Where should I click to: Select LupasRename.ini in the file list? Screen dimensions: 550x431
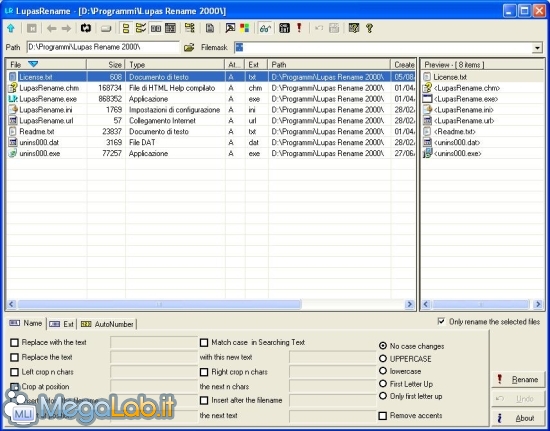pyautogui.click(x=46, y=110)
